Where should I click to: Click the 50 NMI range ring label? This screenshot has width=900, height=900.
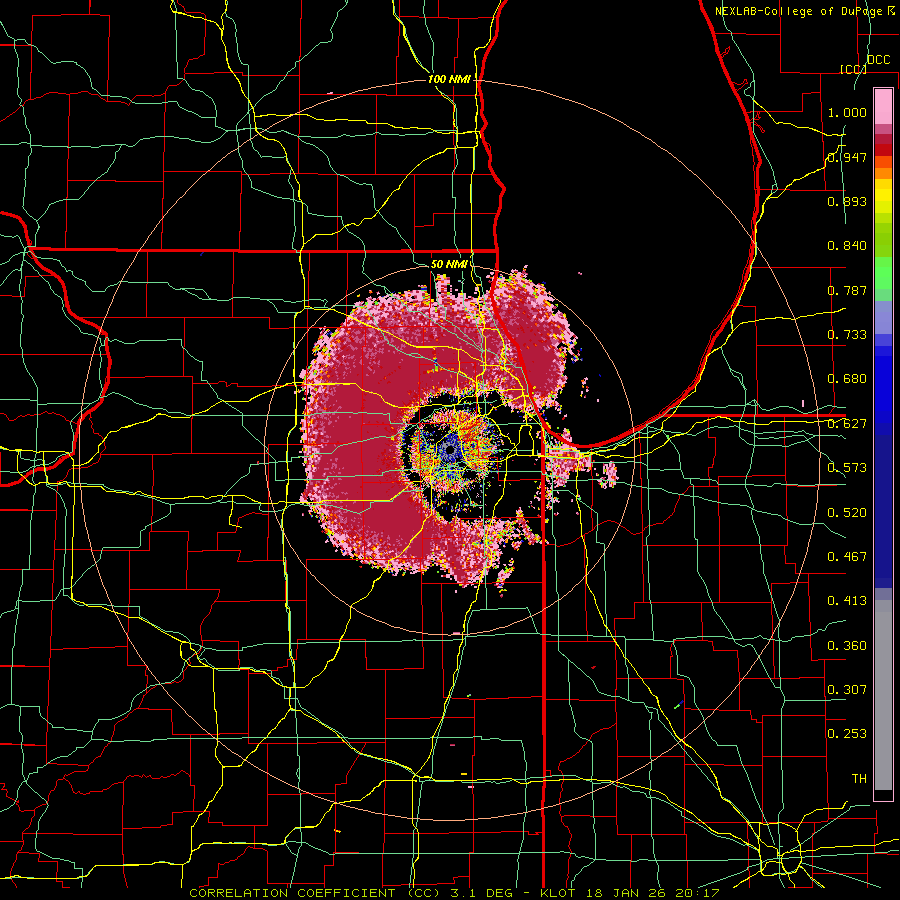click(449, 264)
